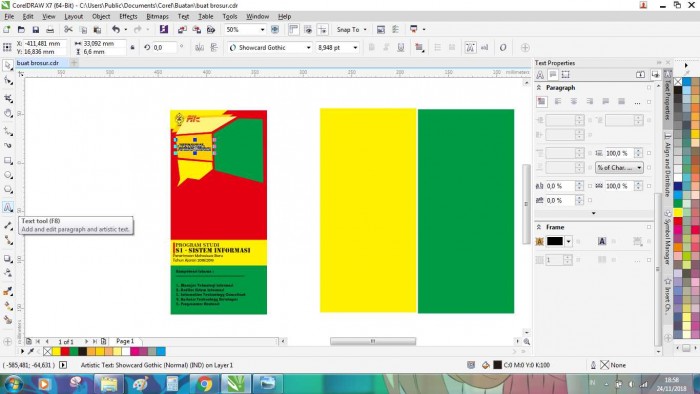Choose the Pan (hand) tool
The height and width of the screenshot is (394, 700).
click(8, 113)
